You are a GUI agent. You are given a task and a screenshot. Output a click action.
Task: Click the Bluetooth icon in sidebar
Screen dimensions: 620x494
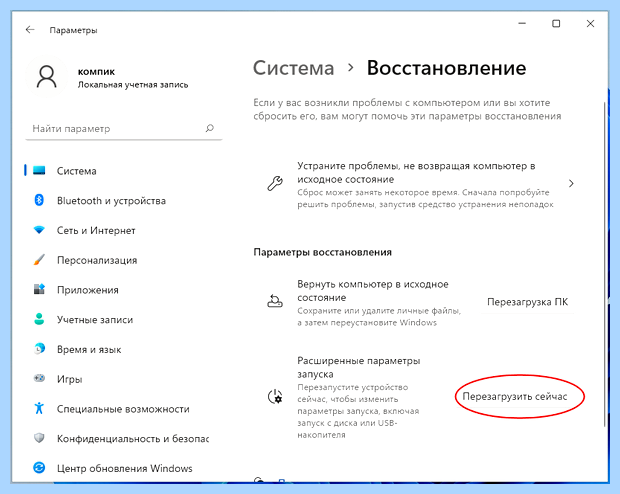[x=39, y=200]
